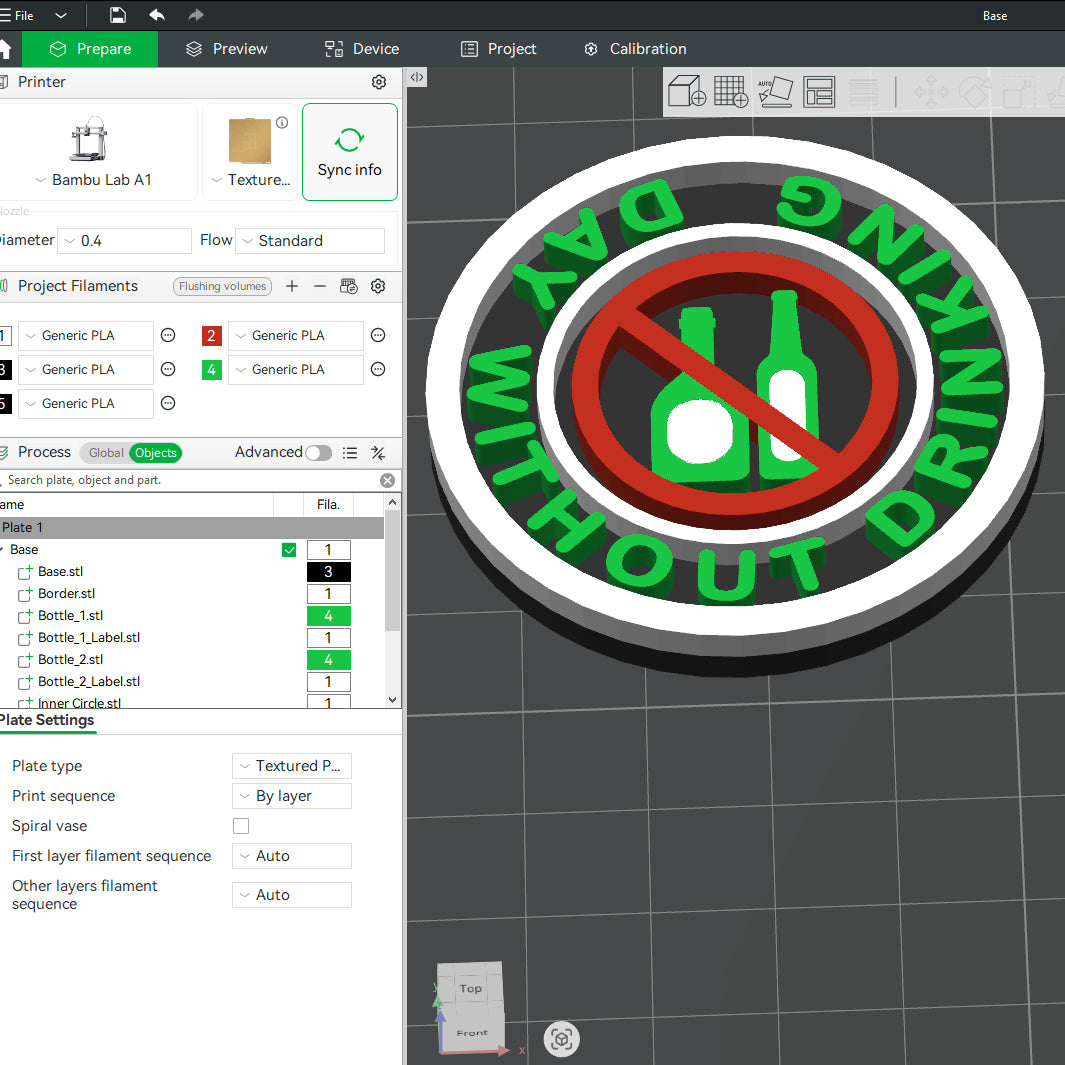The image size is (1065, 1065).
Task: Open printer settings gear icon
Action: point(378,82)
